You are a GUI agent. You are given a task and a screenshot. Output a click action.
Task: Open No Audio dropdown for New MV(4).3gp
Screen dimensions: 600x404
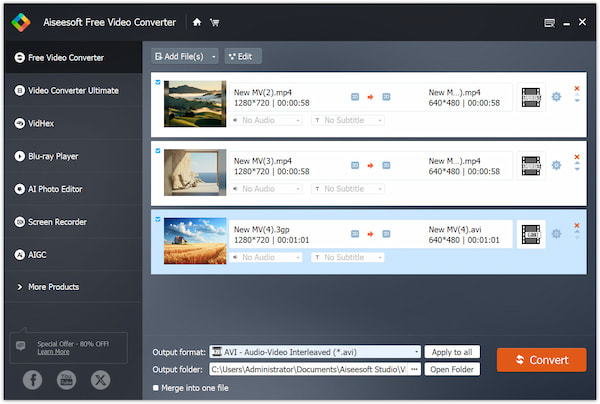pos(266,257)
